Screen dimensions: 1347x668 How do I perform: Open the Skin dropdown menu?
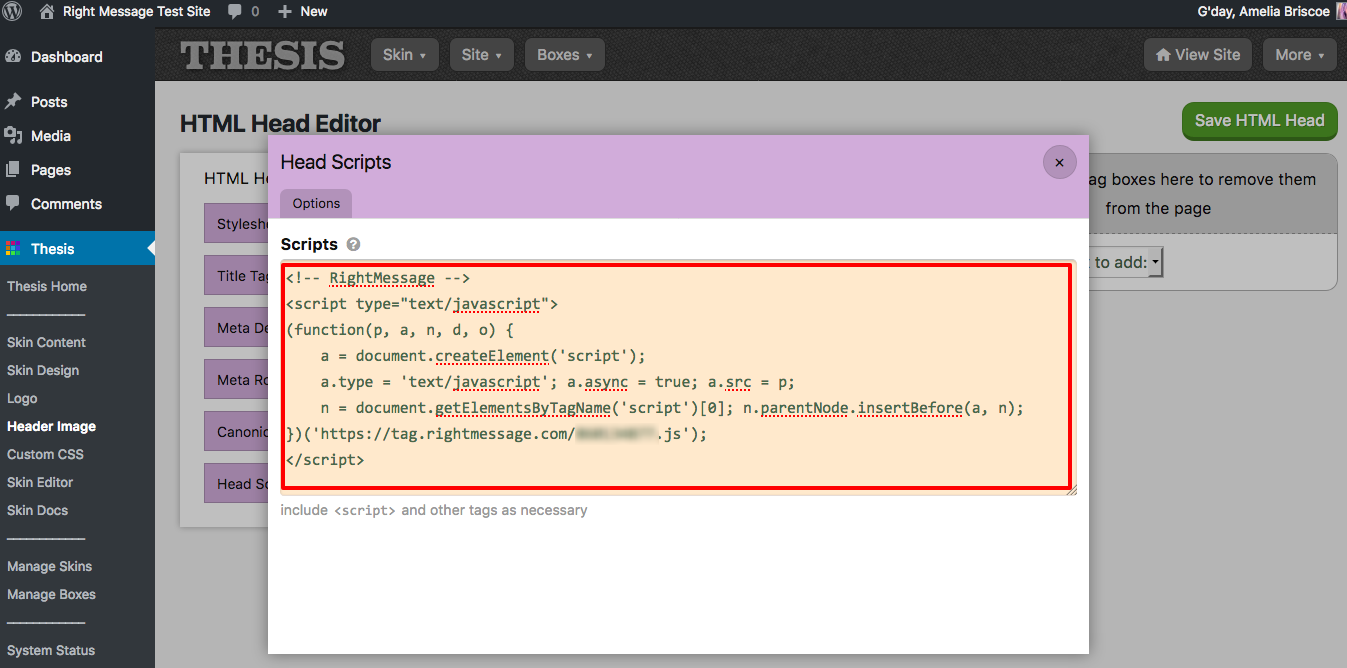pos(404,55)
